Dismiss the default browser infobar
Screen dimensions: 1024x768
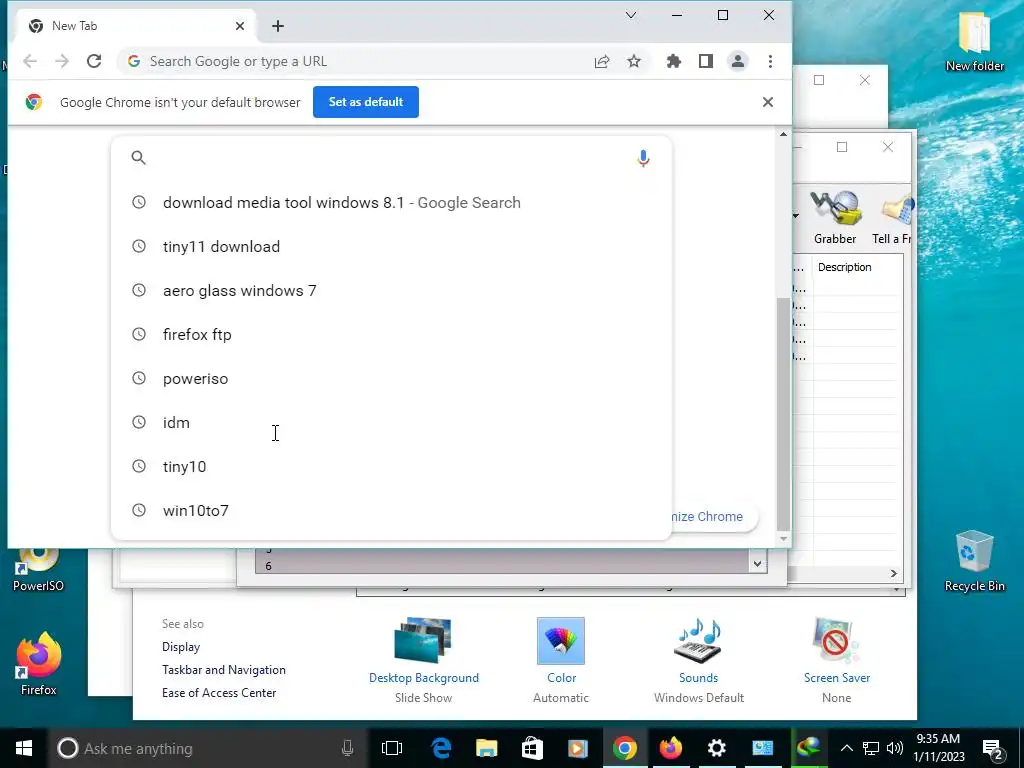pyautogui.click(x=768, y=102)
